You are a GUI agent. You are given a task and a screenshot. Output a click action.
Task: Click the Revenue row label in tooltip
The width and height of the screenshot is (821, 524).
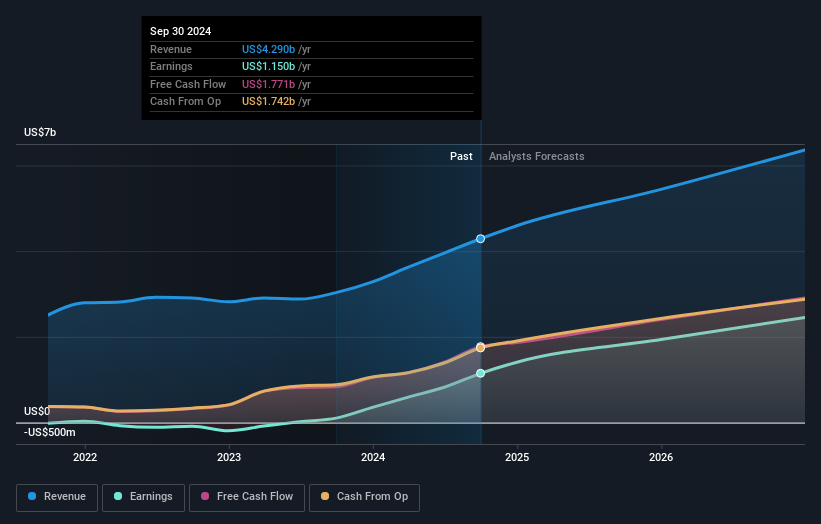pos(171,49)
